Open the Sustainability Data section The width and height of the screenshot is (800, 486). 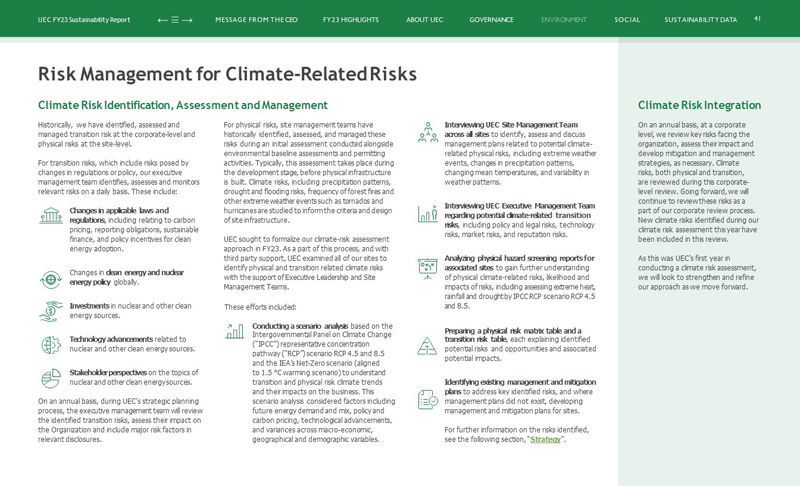click(700, 20)
